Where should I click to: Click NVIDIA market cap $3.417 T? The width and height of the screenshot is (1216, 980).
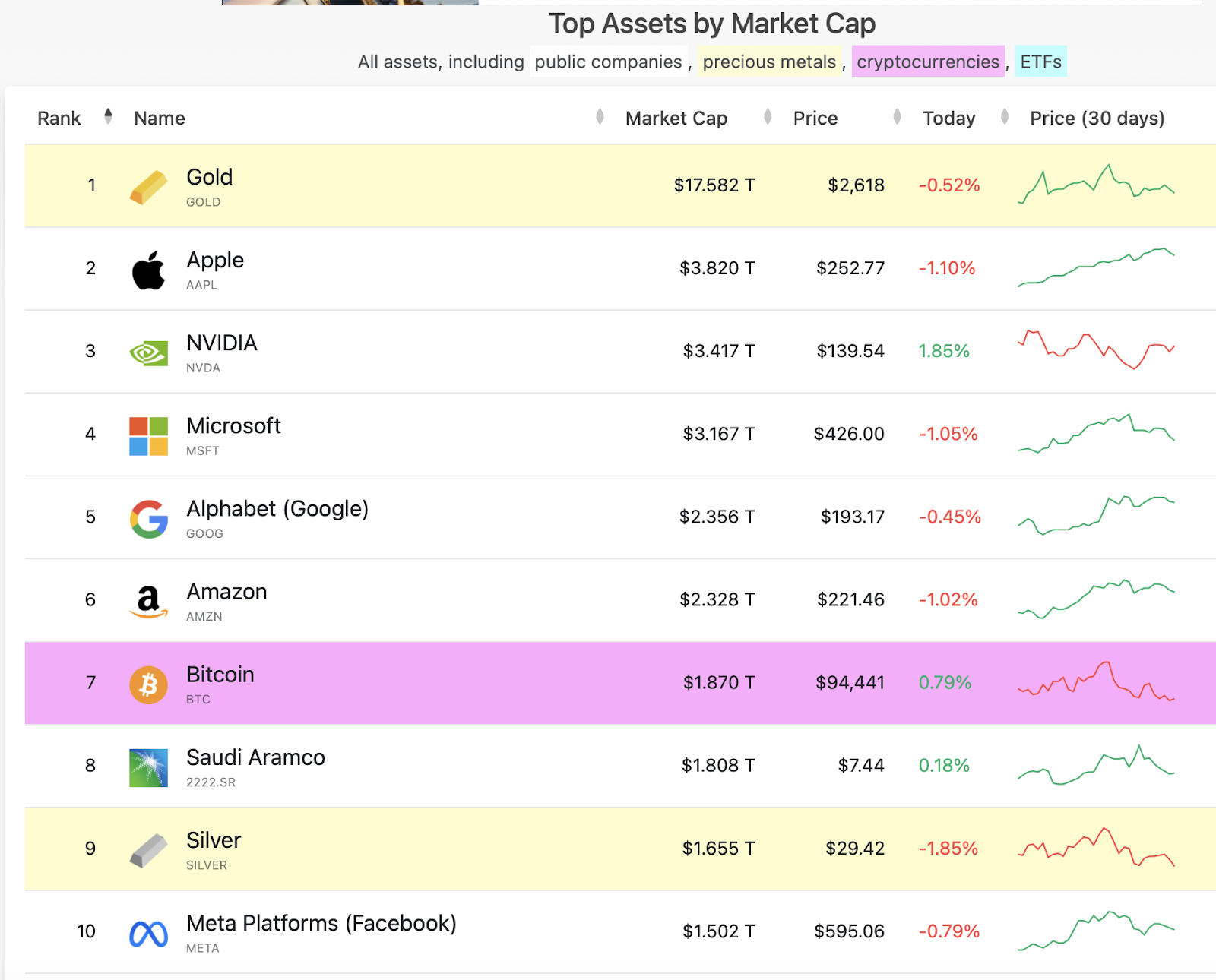(719, 351)
